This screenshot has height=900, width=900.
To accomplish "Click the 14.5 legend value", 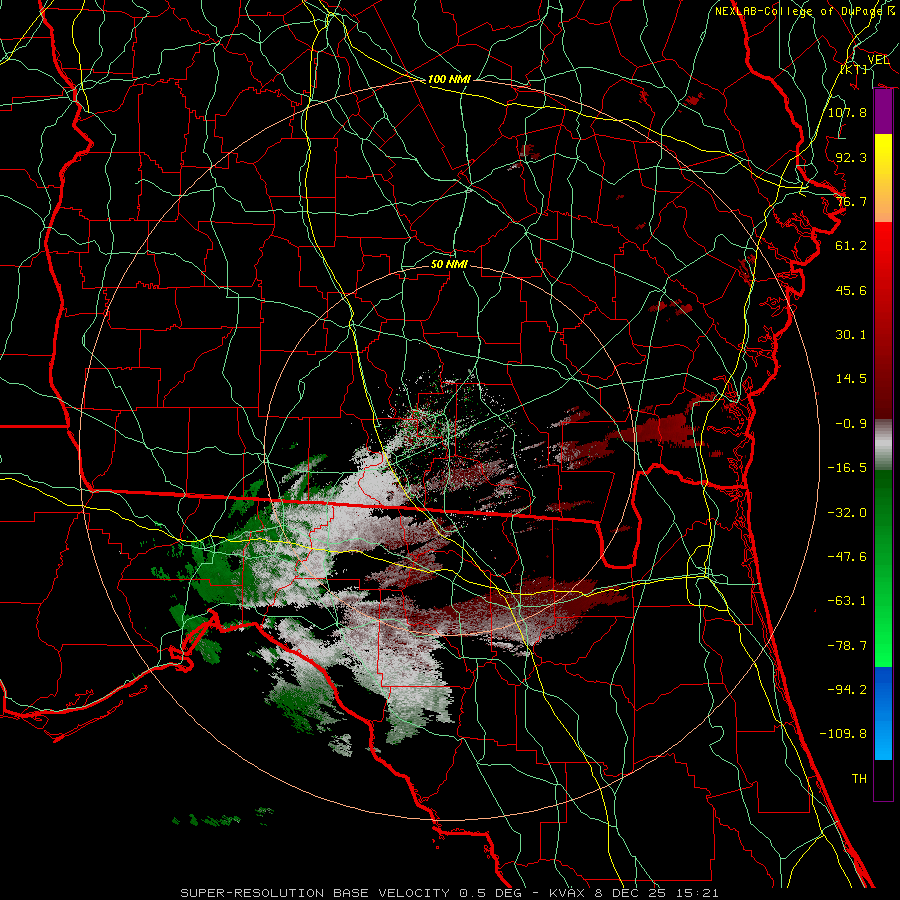I will (851, 379).
